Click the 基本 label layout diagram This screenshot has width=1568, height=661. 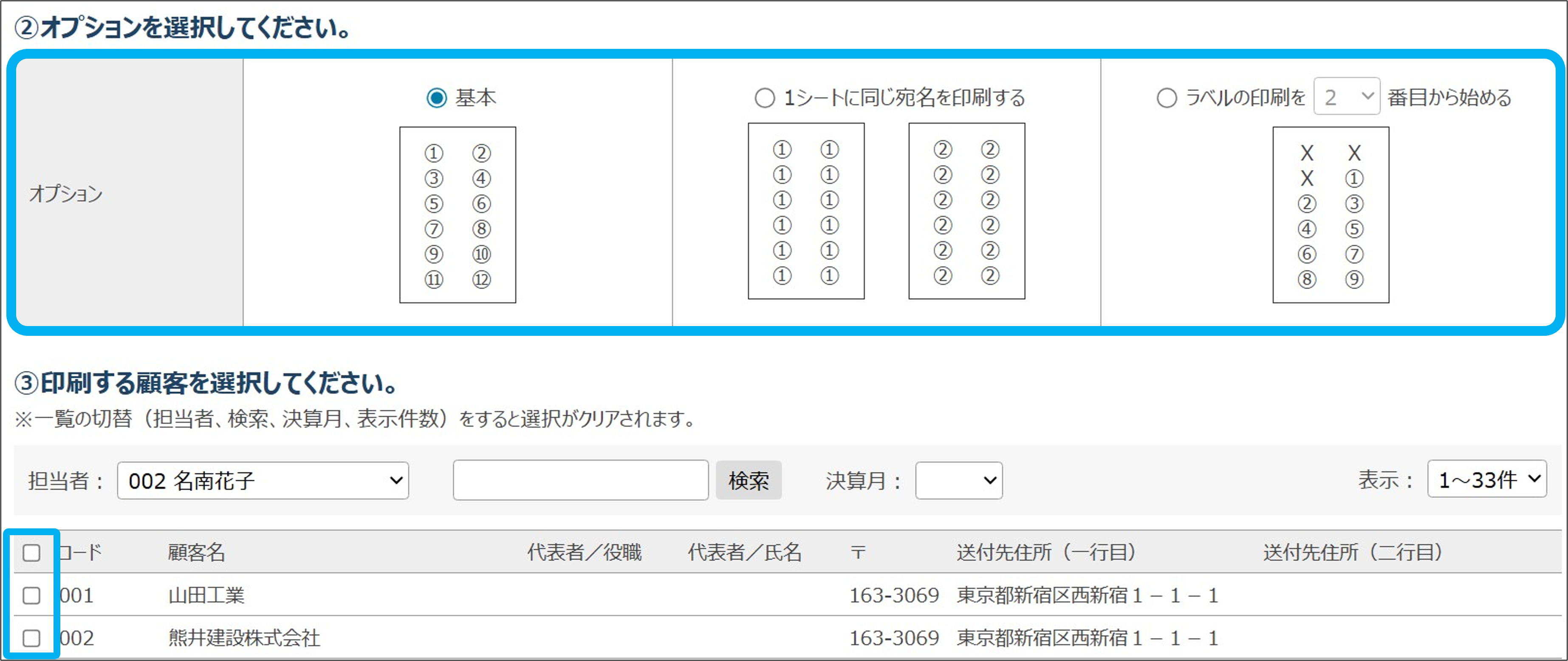457,215
